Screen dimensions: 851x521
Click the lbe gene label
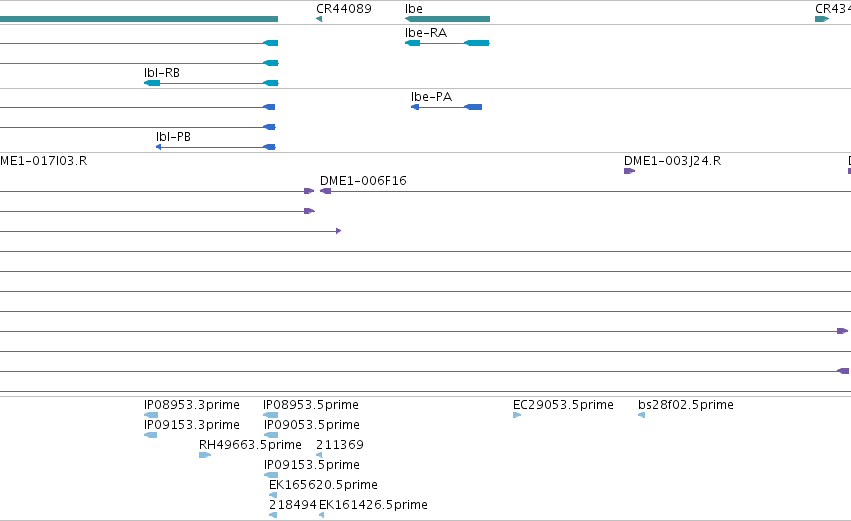(x=414, y=9)
